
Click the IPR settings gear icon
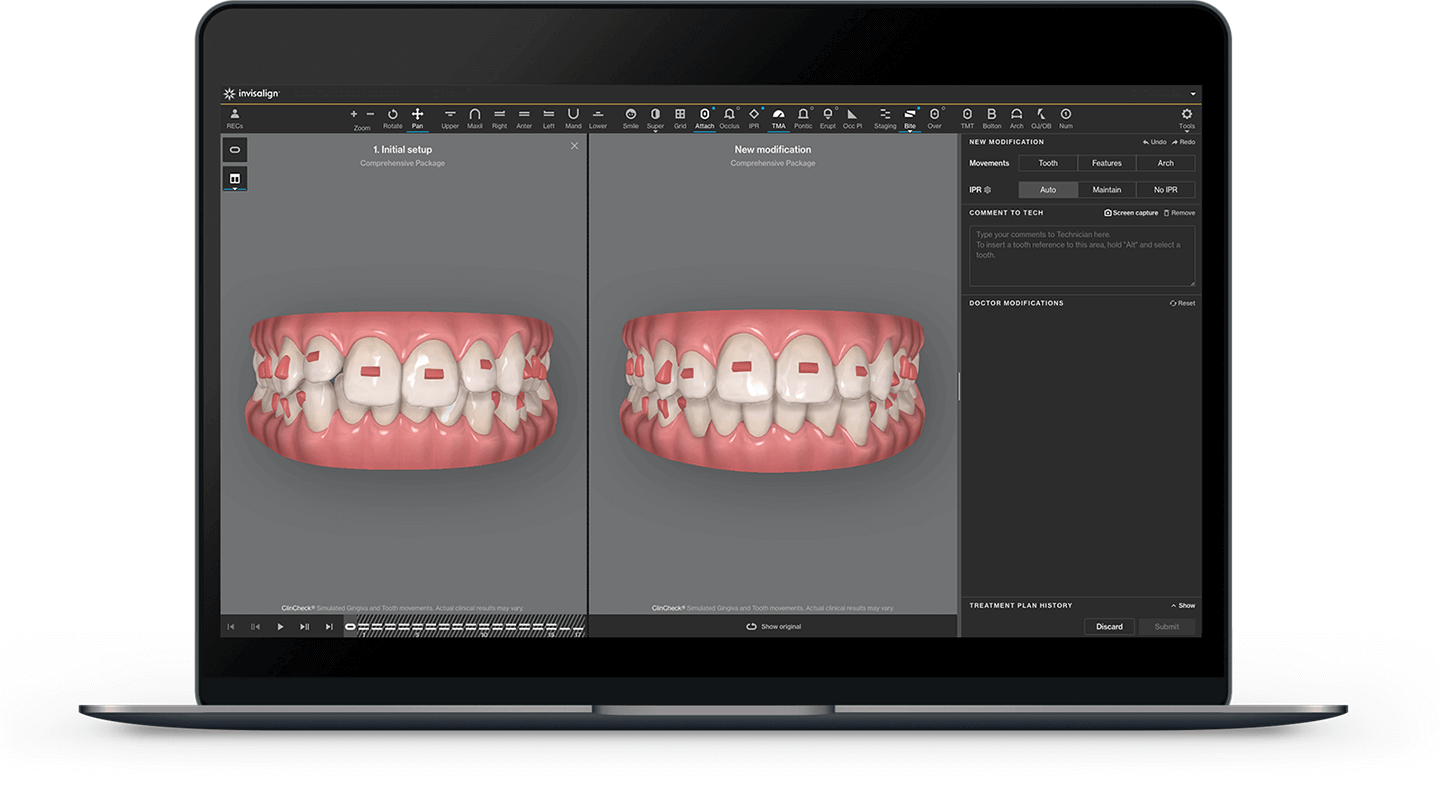pos(987,190)
